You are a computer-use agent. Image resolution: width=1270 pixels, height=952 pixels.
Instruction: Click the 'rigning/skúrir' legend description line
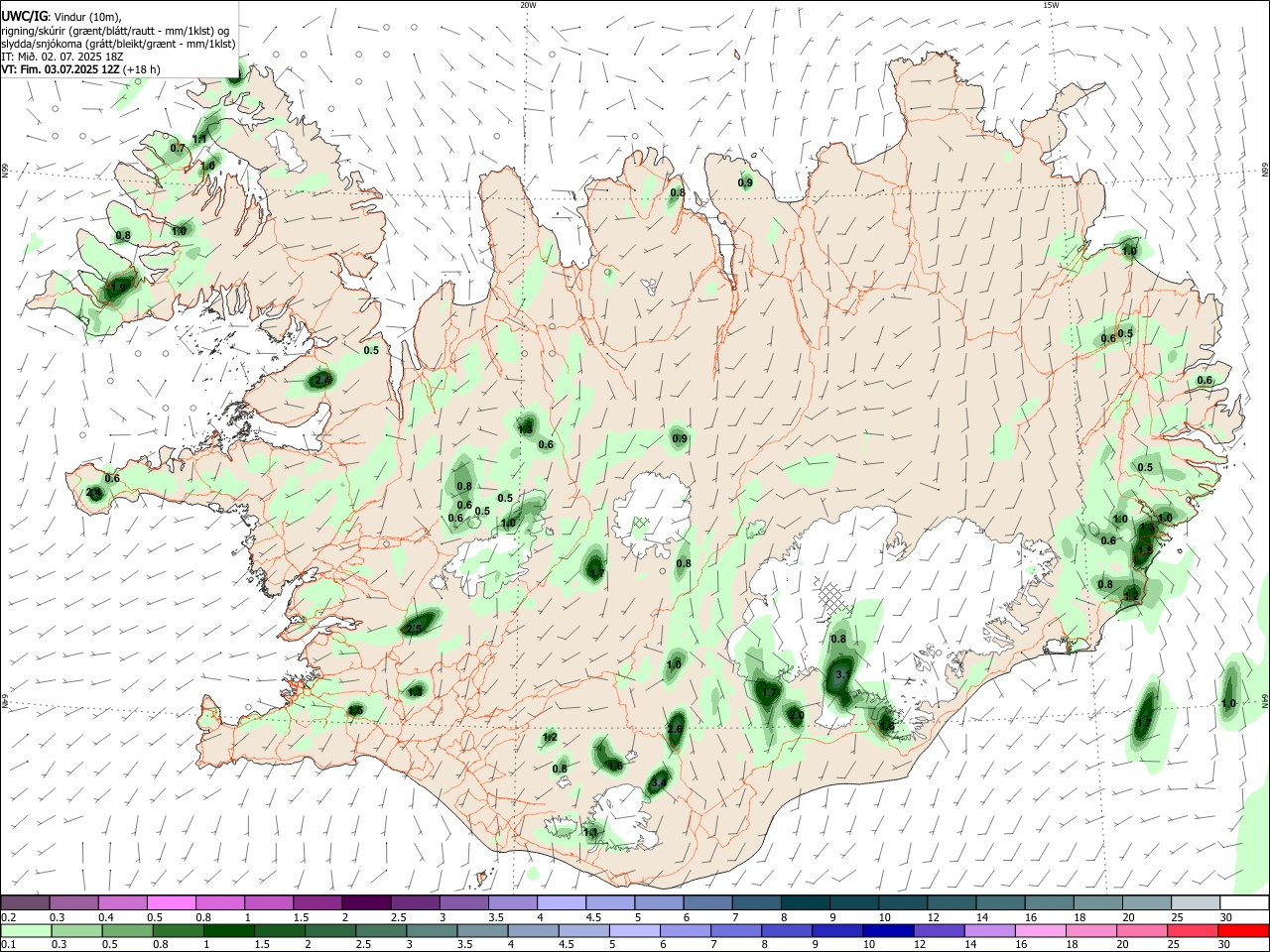(x=115, y=31)
